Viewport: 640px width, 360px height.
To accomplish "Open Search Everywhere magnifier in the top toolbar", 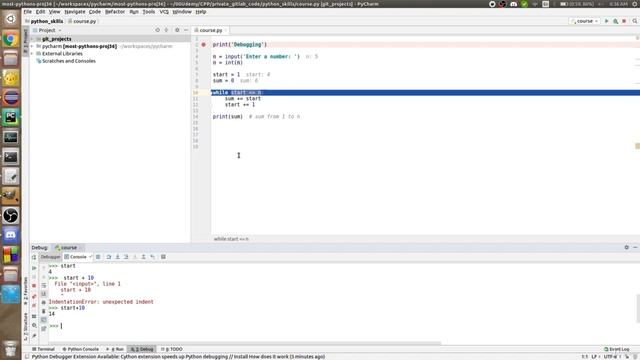I will 635,21.
